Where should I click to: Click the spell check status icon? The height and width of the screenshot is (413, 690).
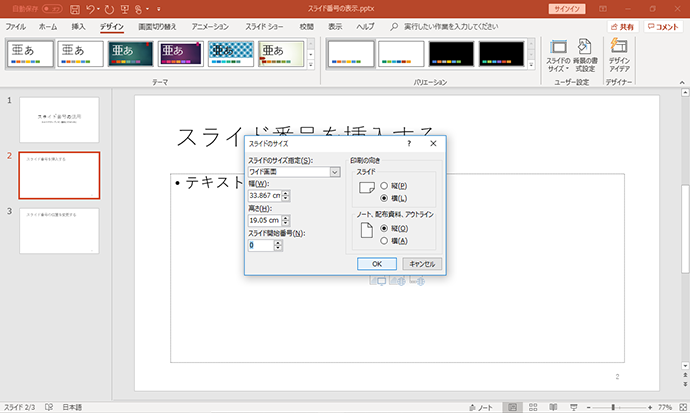tap(49, 407)
